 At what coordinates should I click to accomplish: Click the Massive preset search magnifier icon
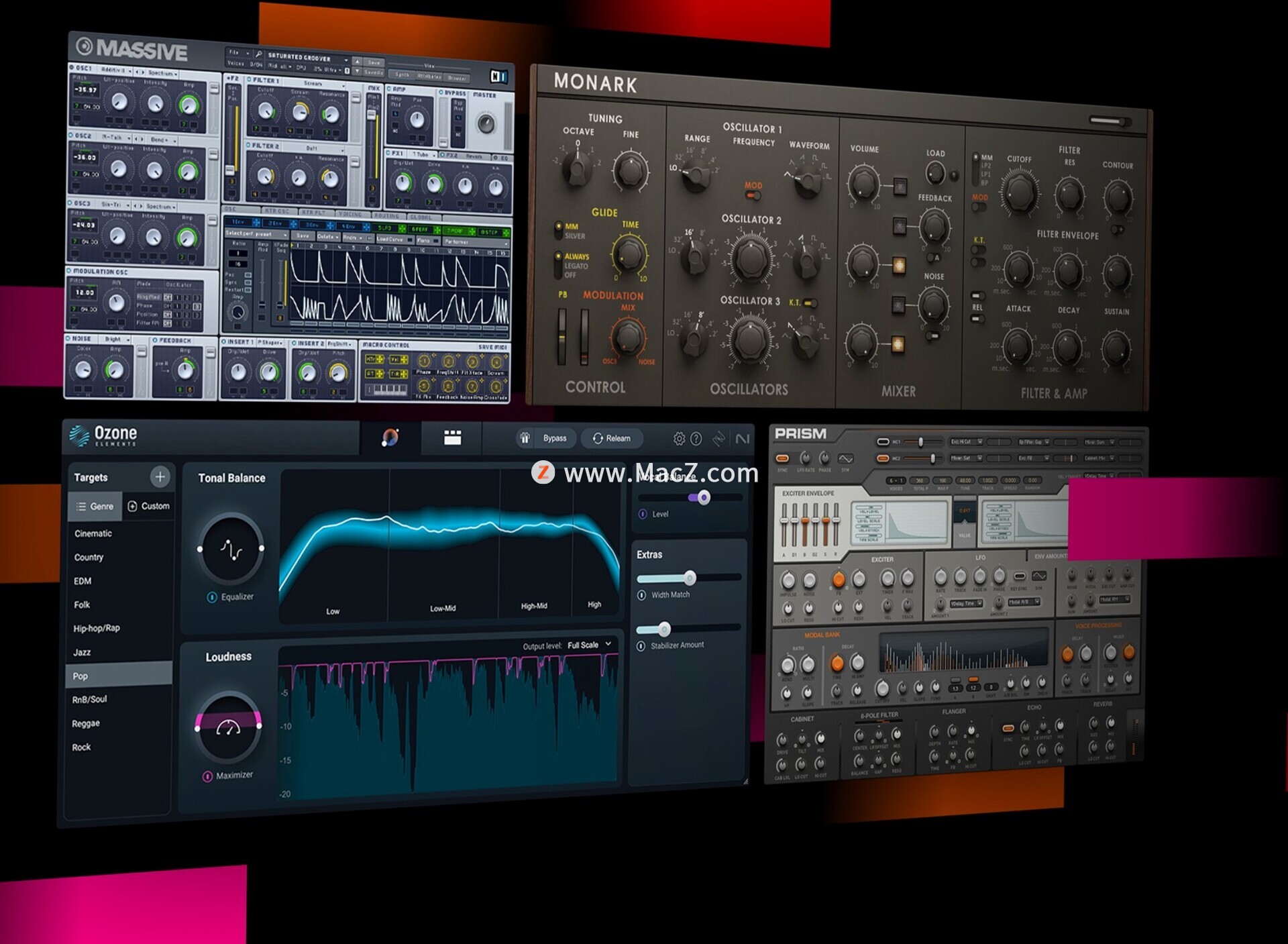pos(258,54)
